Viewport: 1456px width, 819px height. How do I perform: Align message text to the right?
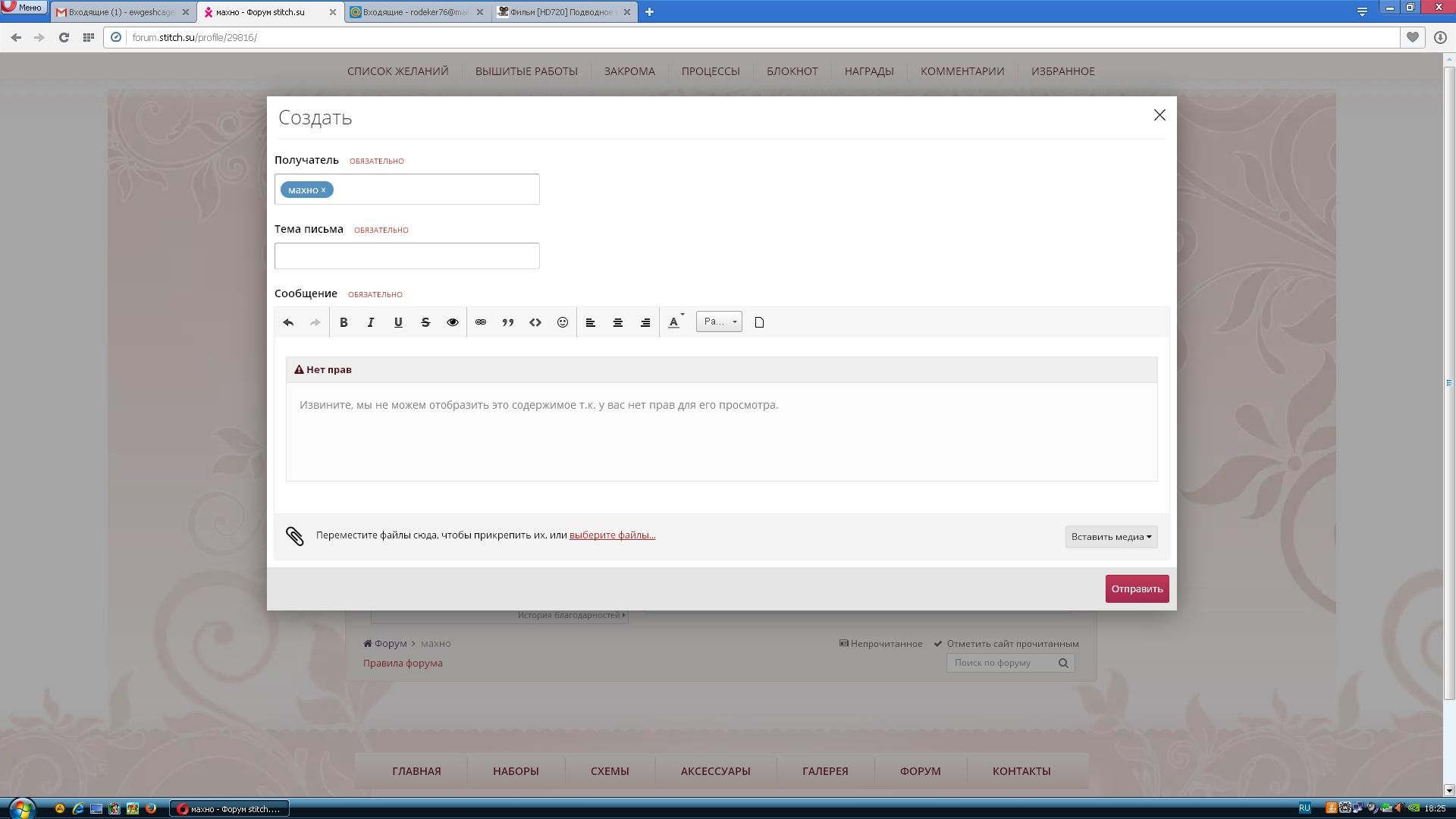(x=645, y=322)
